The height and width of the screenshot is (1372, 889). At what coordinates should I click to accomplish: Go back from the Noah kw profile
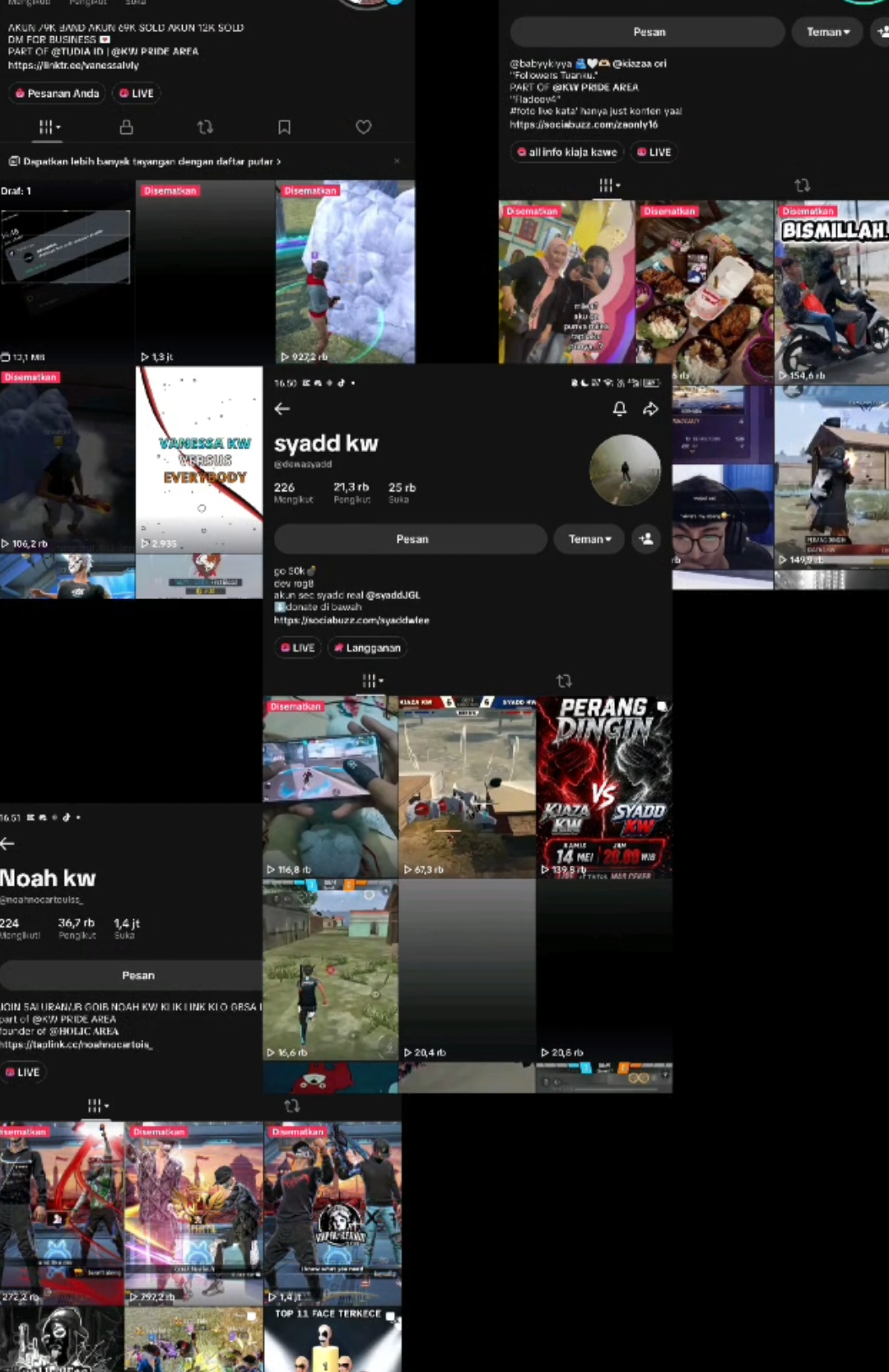coord(7,844)
